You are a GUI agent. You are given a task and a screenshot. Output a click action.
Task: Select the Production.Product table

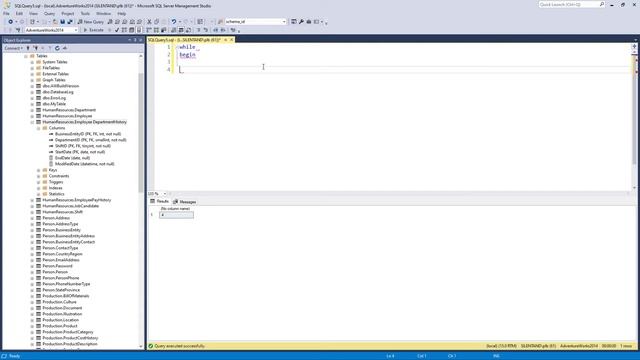60,326
